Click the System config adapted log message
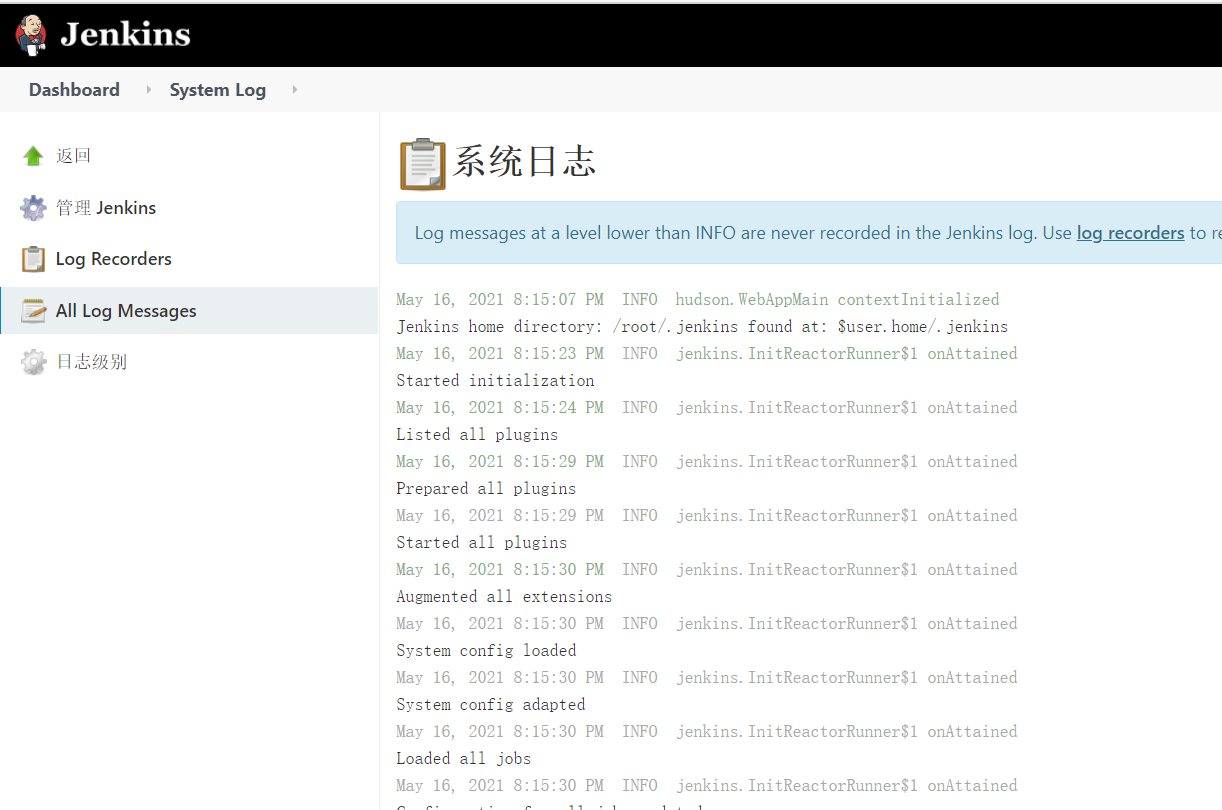The width and height of the screenshot is (1222, 810). (x=491, y=705)
